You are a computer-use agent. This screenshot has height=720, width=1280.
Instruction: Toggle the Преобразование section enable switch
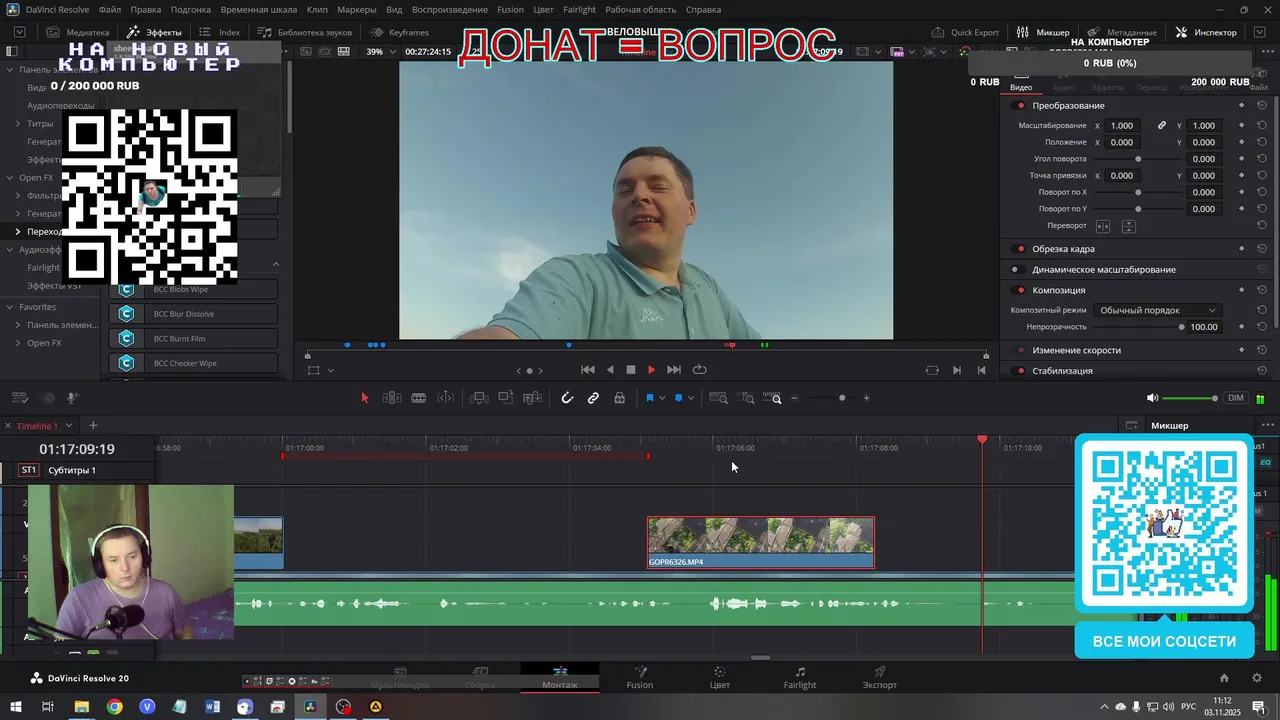[x=1020, y=106]
